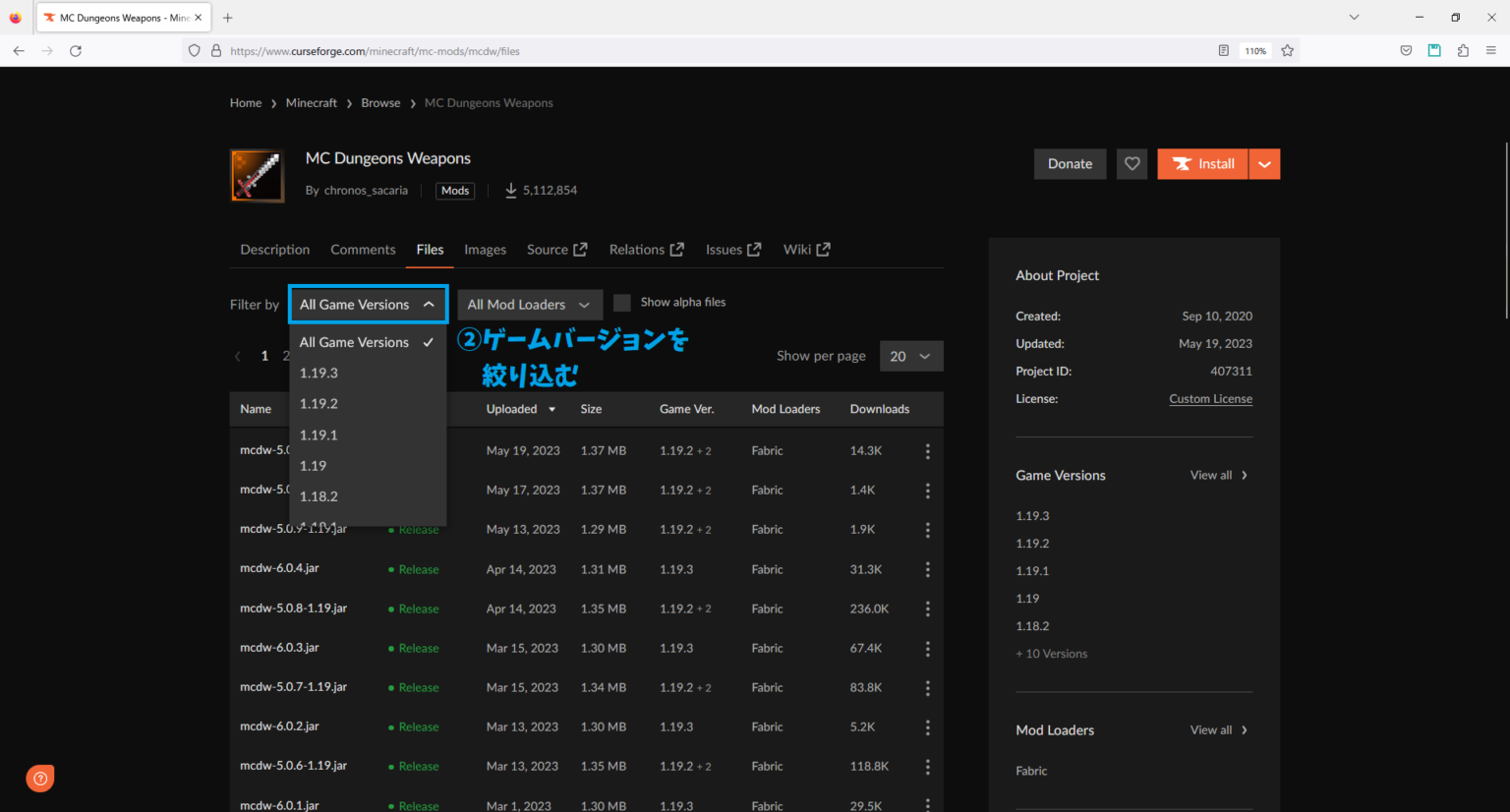
Task: Enable the Show alpha files checkbox
Action: coord(621,302)
